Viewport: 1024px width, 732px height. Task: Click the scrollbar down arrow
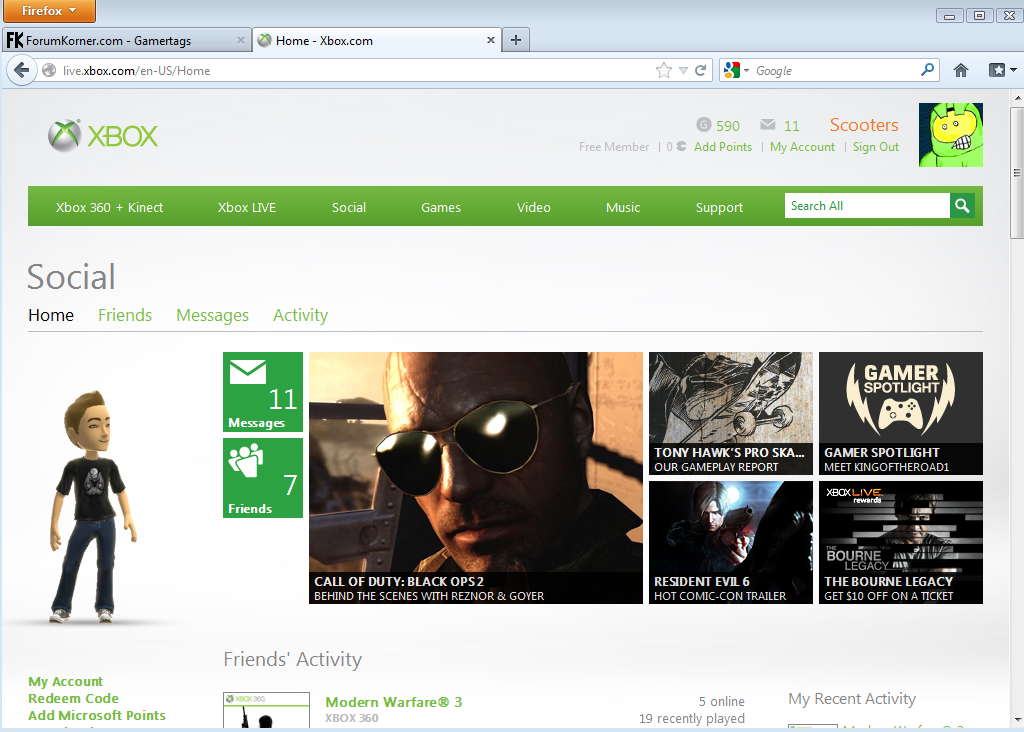coord(1017,720)
